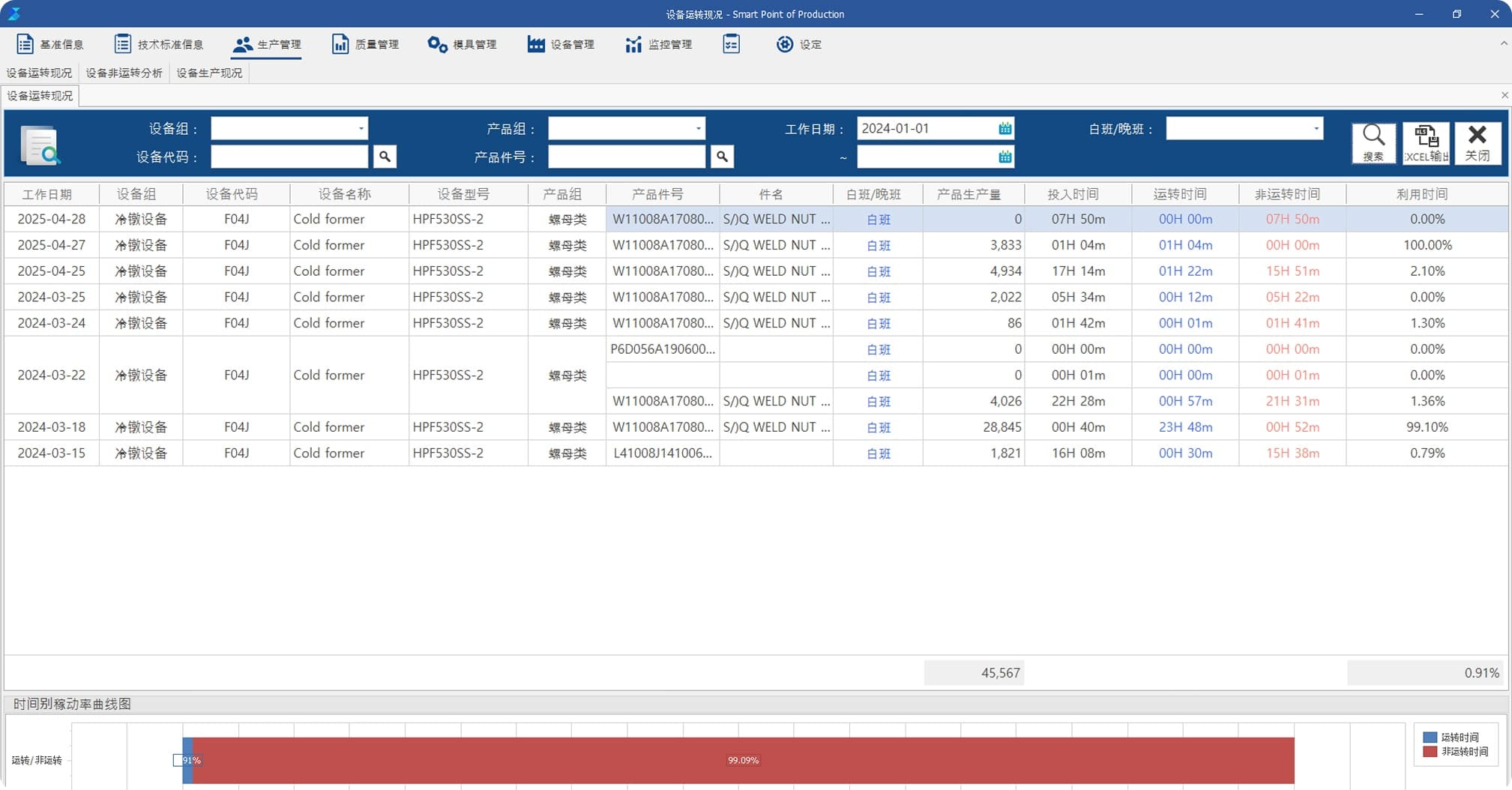Open the 产品件号 lookup magnifier

coord(722,157)
